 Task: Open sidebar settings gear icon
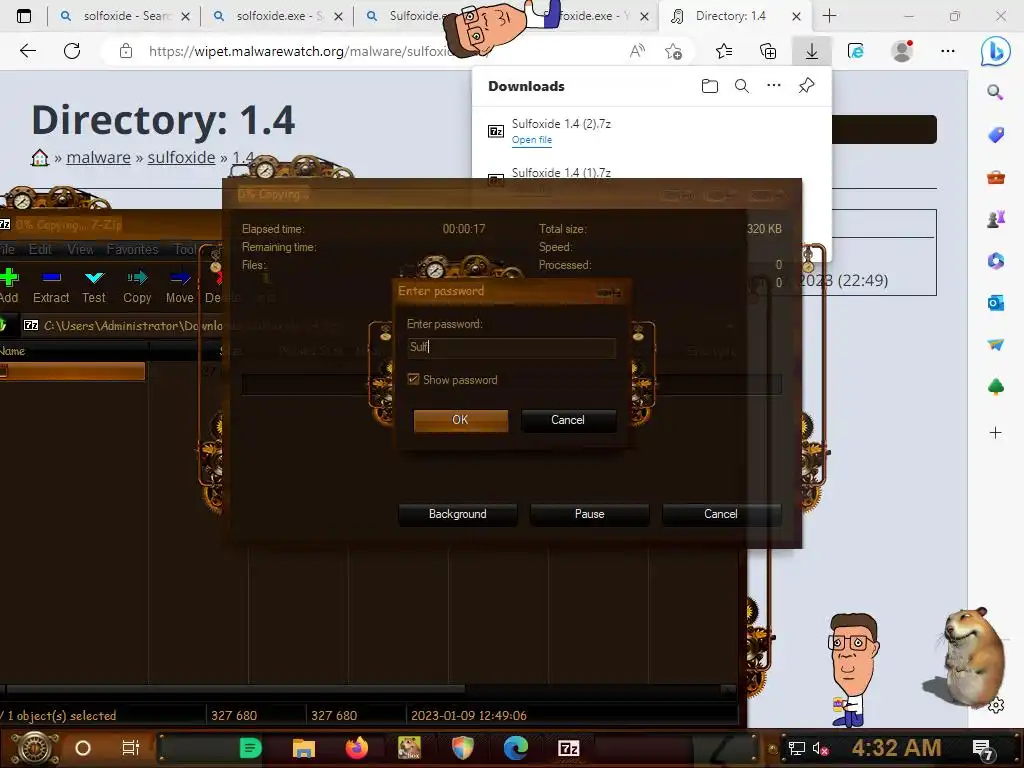coord(996,705)
